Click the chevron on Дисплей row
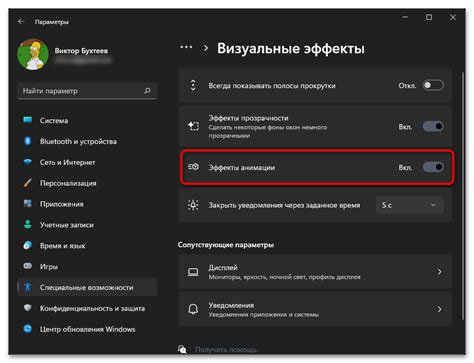Viewport: 474px width, 363px height. [439, 272]
